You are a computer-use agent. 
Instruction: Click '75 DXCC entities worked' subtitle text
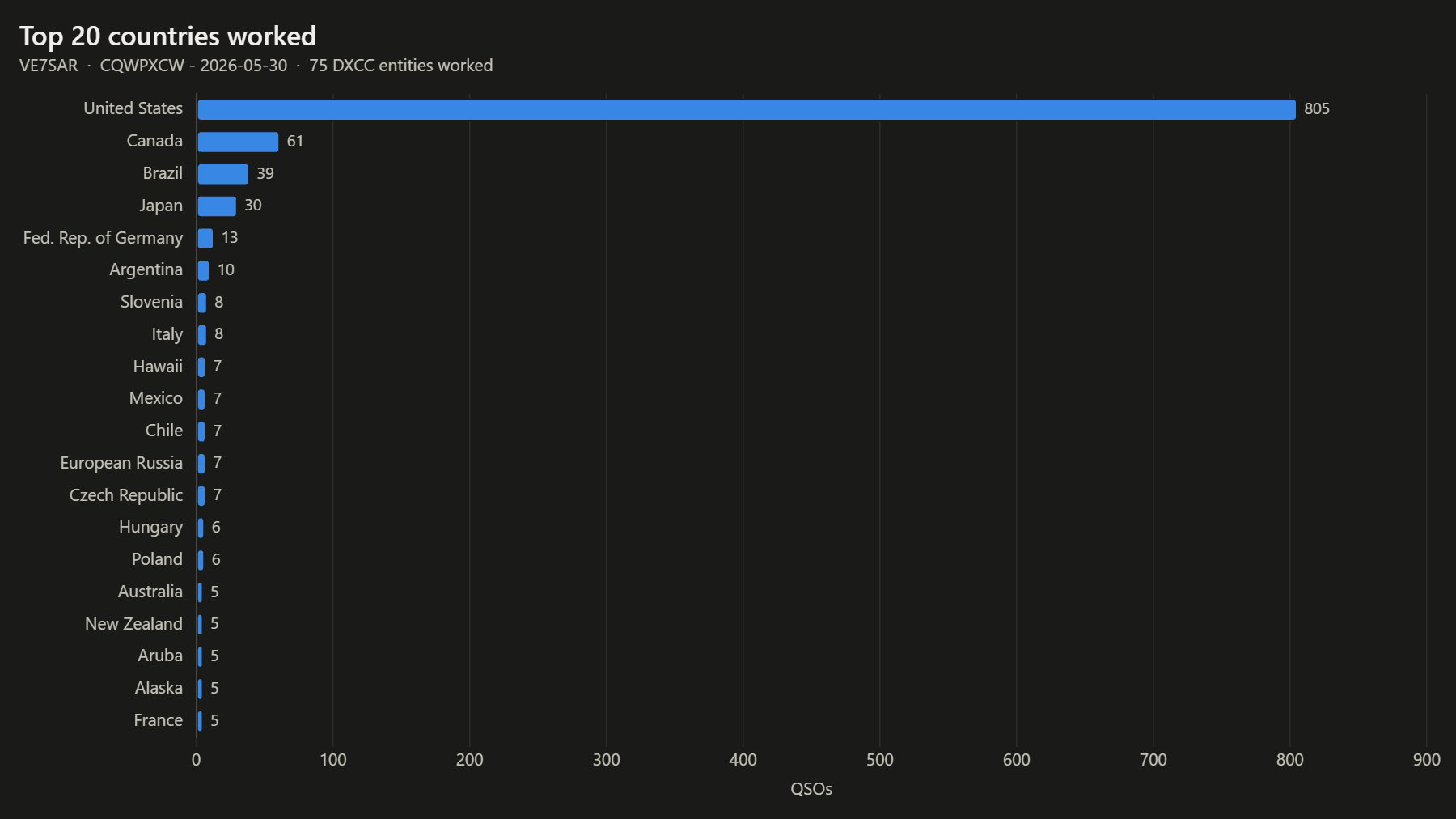tap(401, 66)
